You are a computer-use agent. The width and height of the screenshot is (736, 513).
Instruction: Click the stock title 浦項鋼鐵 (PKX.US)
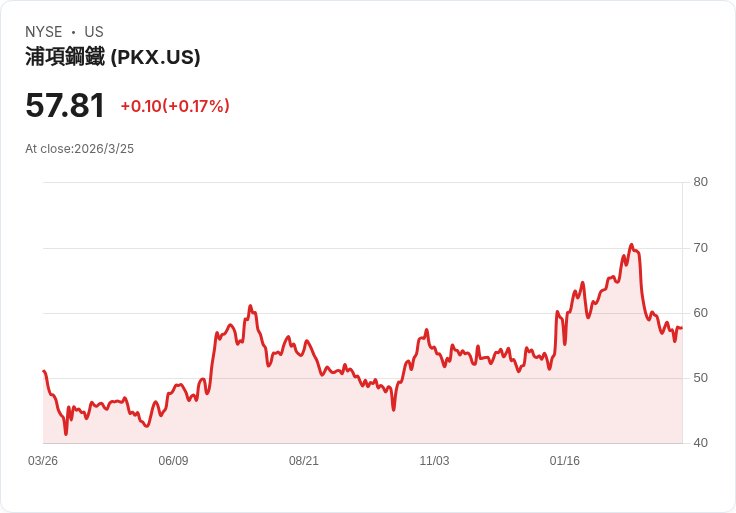point(113,57)
